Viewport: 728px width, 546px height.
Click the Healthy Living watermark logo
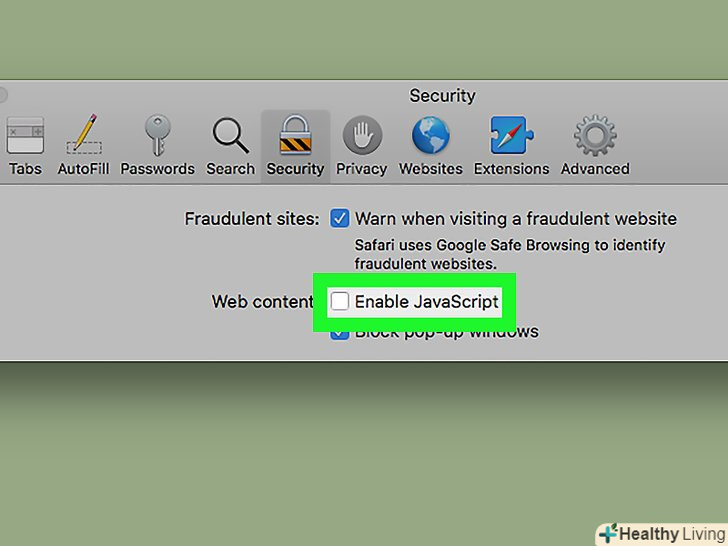point(663,534)
